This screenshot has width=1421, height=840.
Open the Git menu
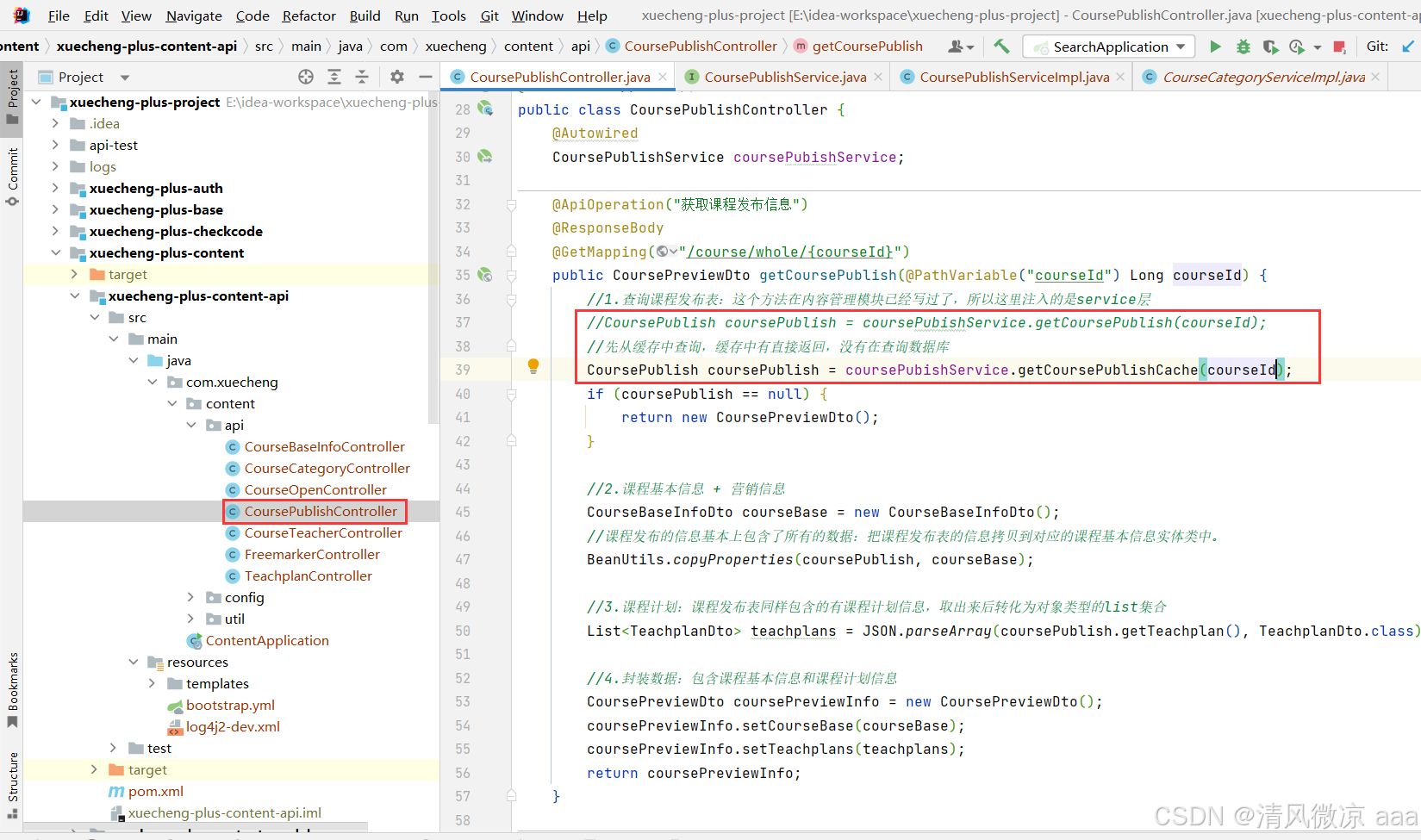[x=489, y=16]
